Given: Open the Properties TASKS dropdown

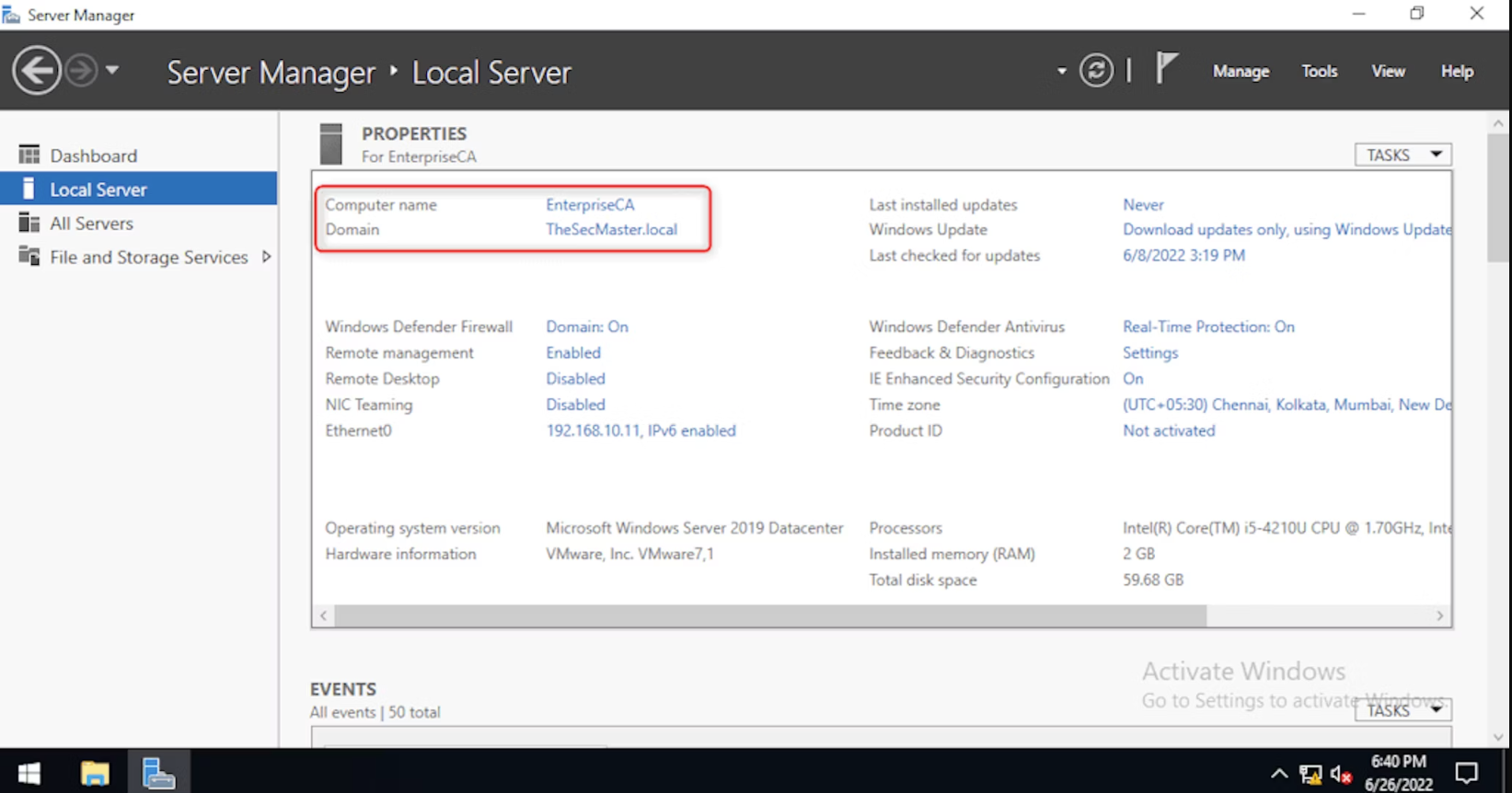Looking at the screenshot, I should coord(1402,155).
